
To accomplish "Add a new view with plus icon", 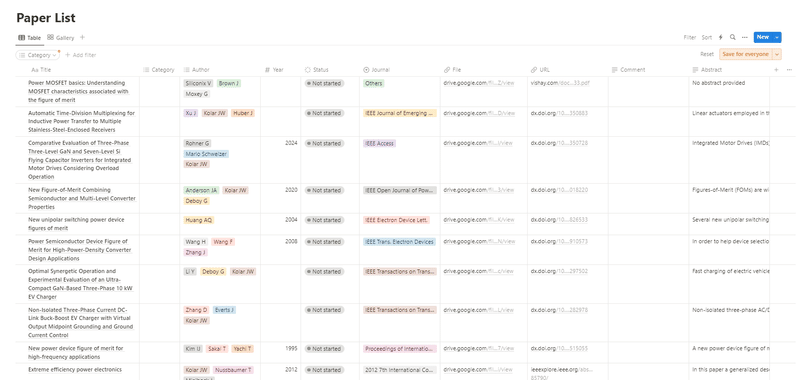I will click(x=83, y=37).
